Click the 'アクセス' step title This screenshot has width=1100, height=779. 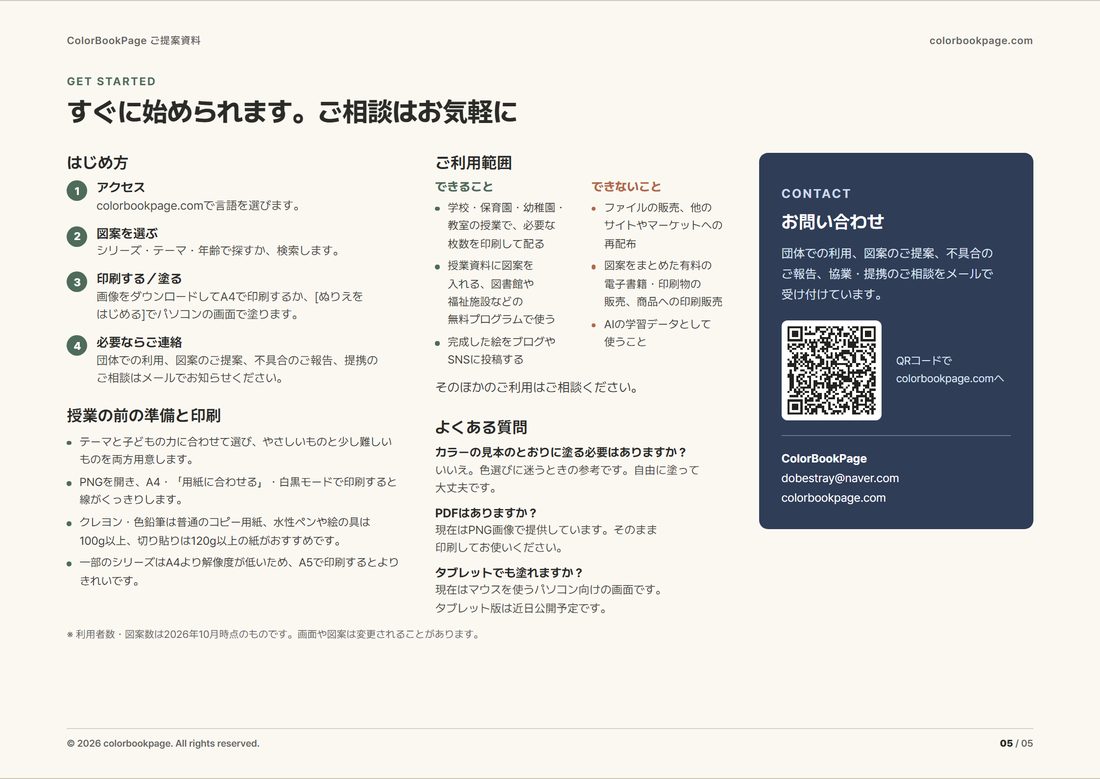click(x=121, y=187)
